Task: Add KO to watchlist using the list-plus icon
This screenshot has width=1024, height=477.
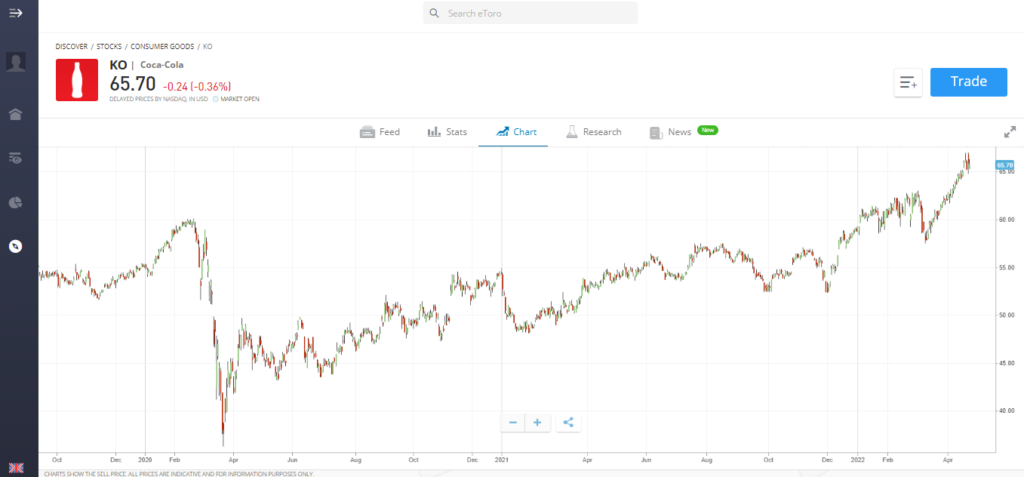Action: 908,82
